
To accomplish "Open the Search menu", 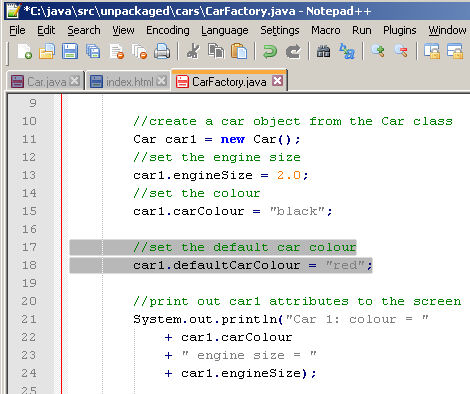I will (84, 30).
